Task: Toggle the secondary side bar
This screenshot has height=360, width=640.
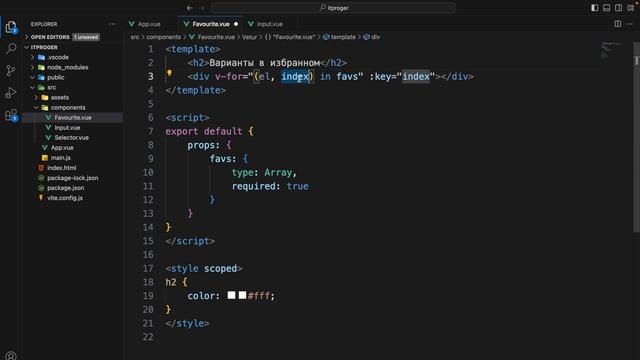Action: (619, 8)
